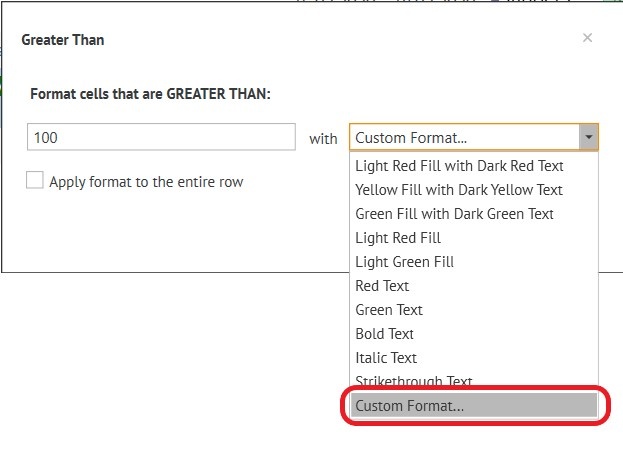The image size is (623, 452).
Task: Click the format combo box showing Custom Format...
Action: [x=465, y=138]
